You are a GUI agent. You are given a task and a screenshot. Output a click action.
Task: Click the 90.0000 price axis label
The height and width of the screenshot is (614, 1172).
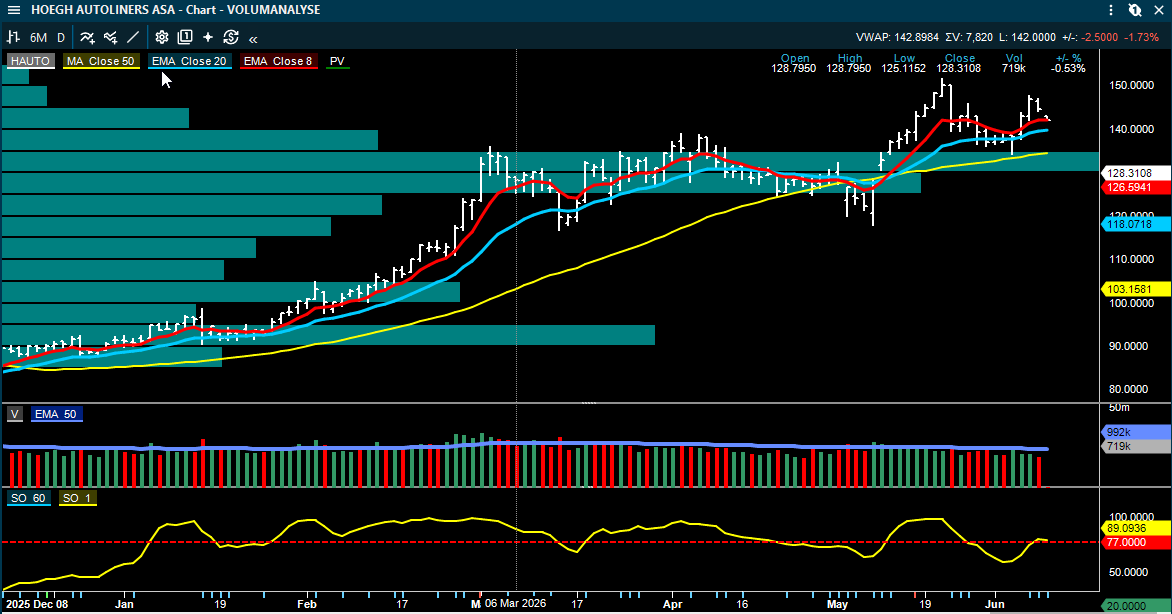click(x=1131, y=346)
